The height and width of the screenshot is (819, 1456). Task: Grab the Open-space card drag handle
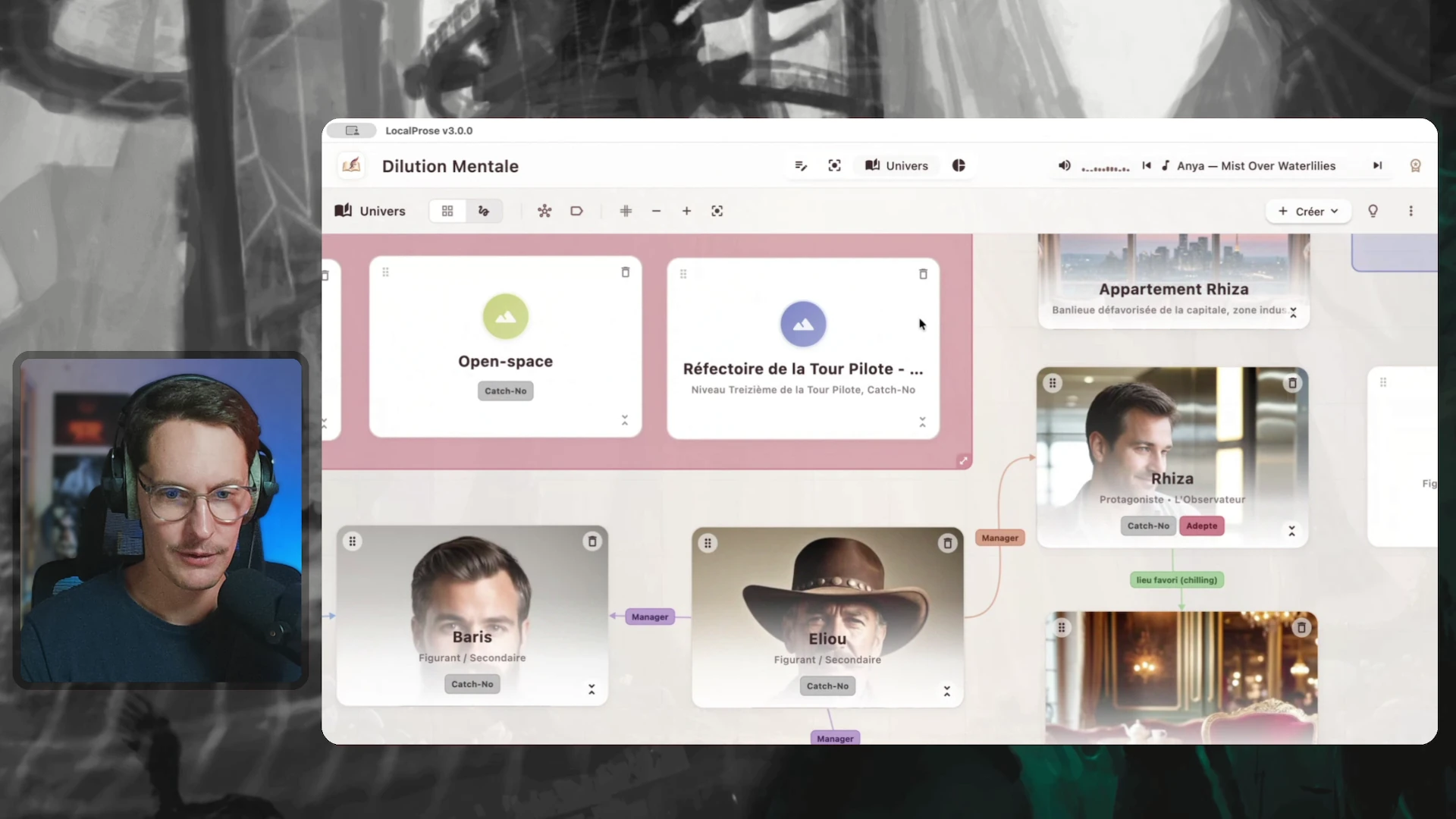(x=385, y=272)
